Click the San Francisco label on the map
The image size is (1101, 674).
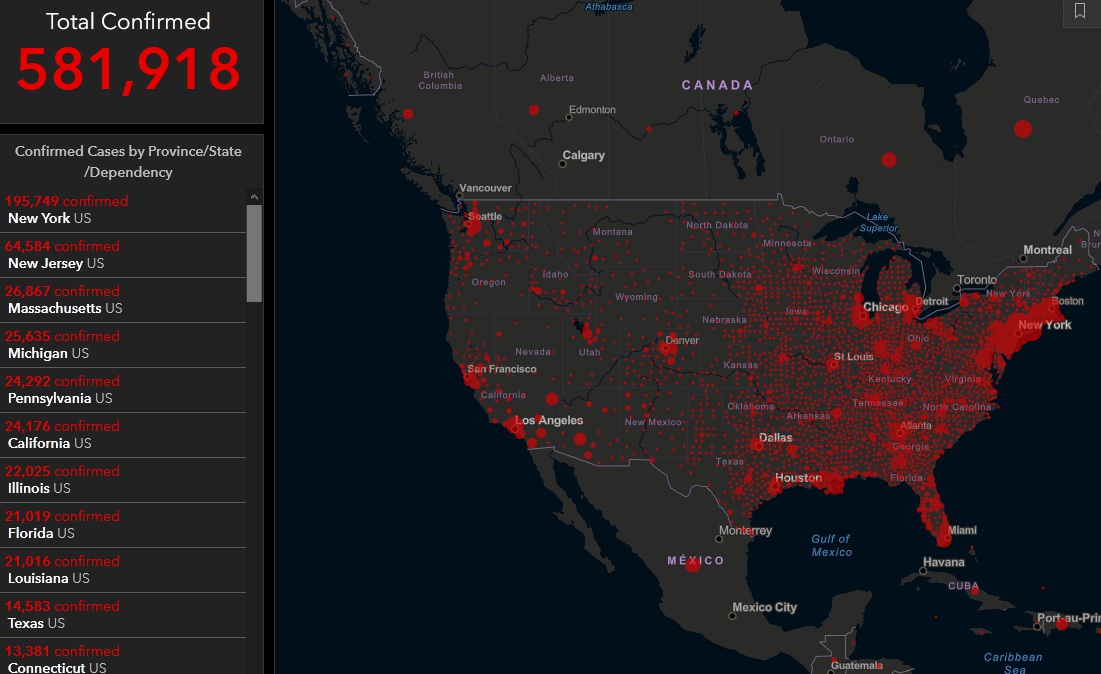502,369
